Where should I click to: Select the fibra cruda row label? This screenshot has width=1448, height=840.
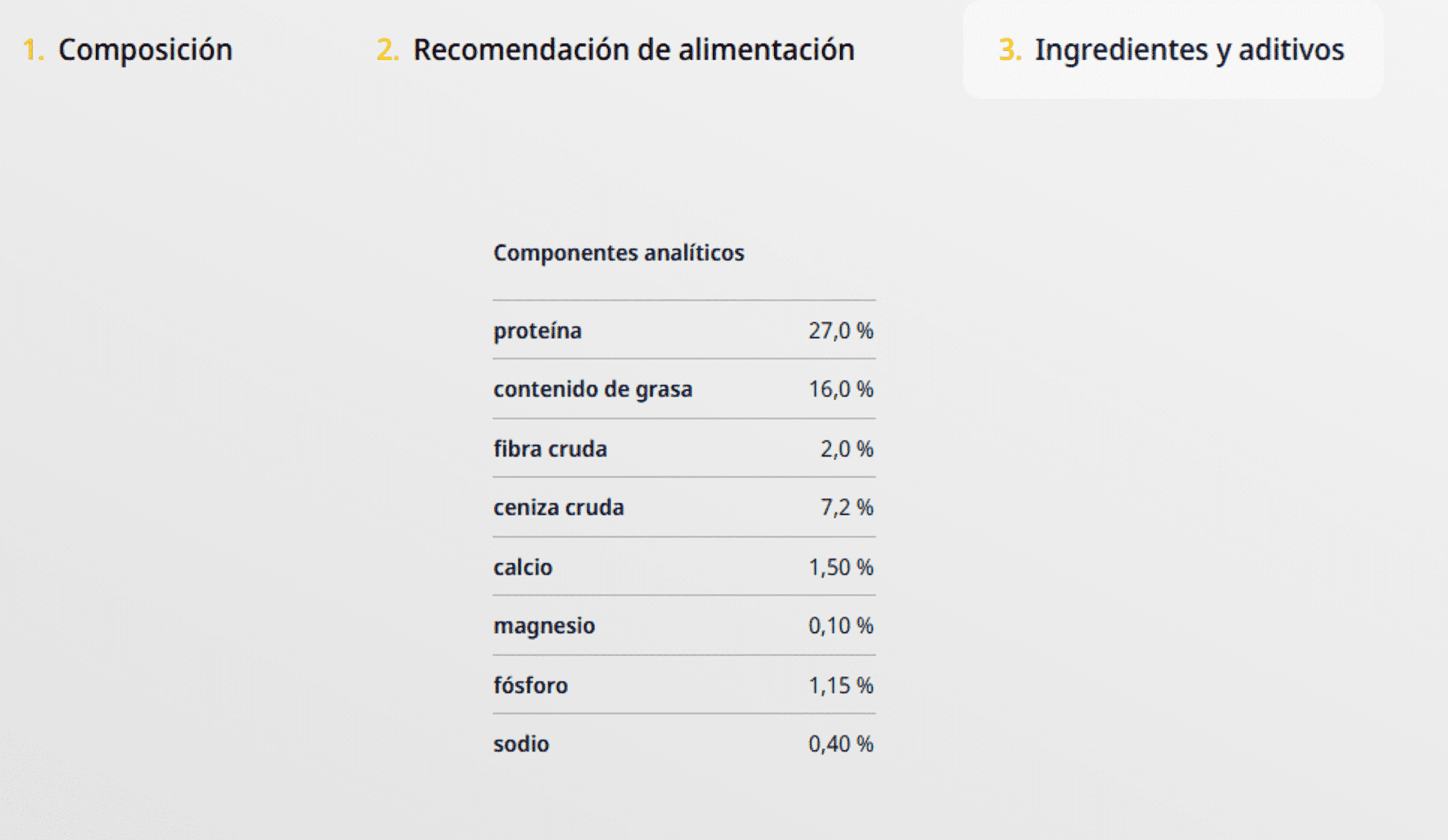tap(550, 449)
